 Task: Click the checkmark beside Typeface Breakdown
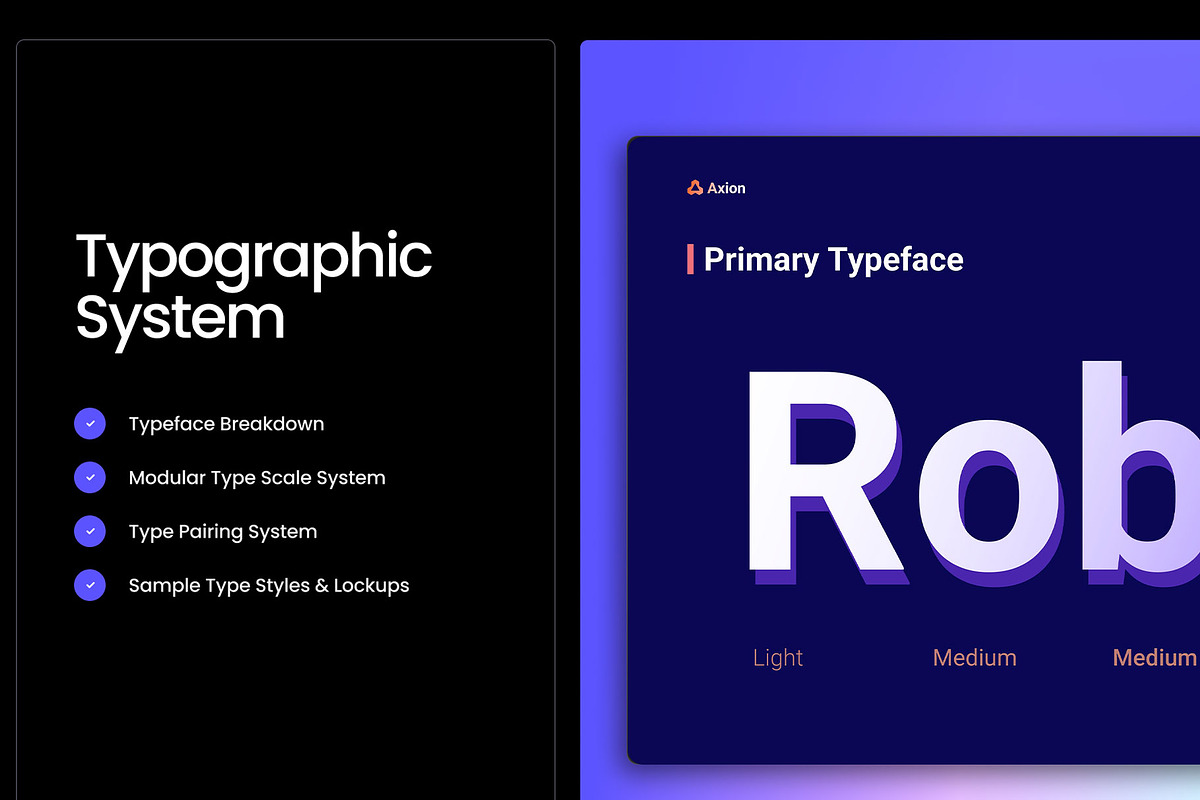(x=90, y=424)
